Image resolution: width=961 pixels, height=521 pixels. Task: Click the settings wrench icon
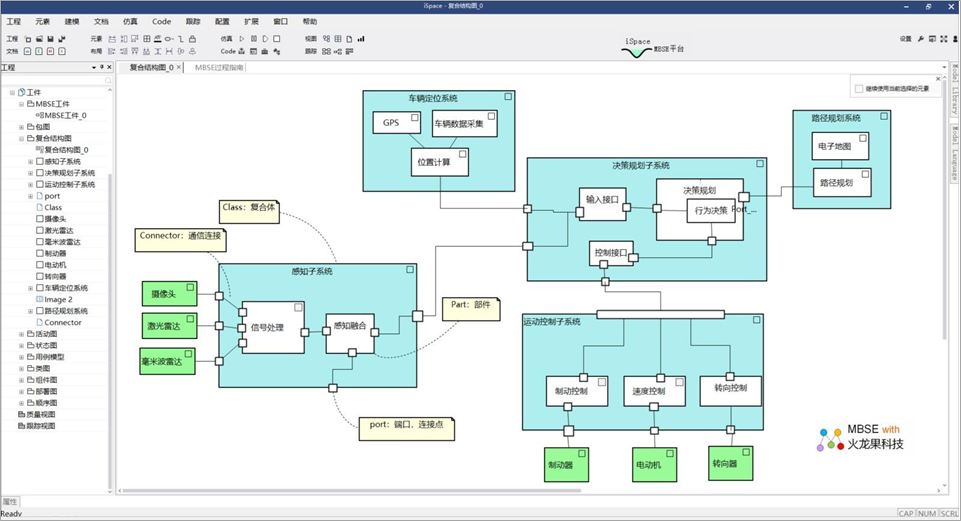click(x=920, y=39)
